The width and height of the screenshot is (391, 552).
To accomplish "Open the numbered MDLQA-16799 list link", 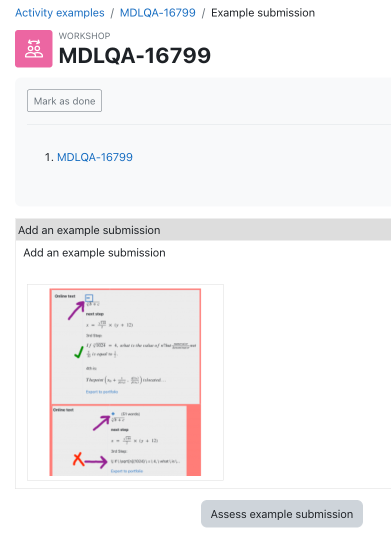I will [95, 157].
